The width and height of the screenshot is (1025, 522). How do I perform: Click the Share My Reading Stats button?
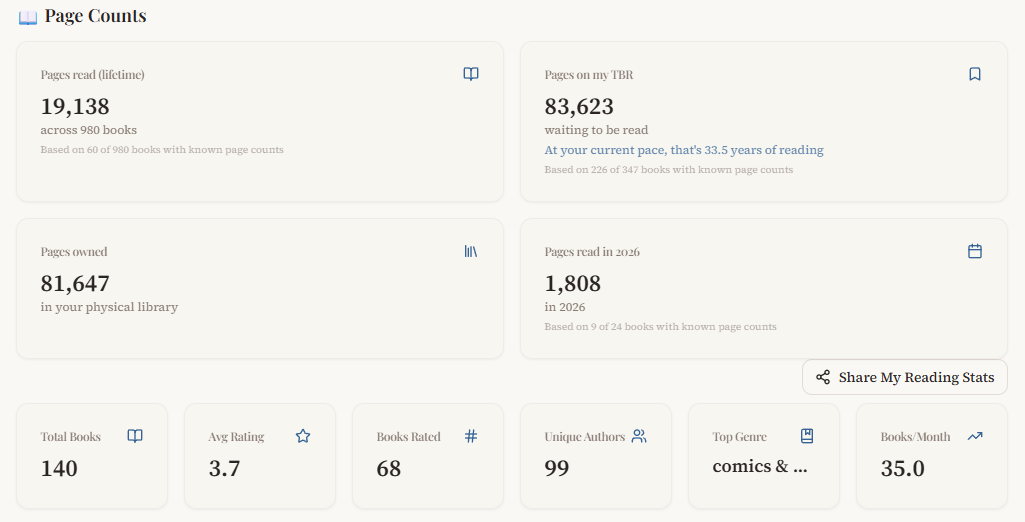coord(905,377)
